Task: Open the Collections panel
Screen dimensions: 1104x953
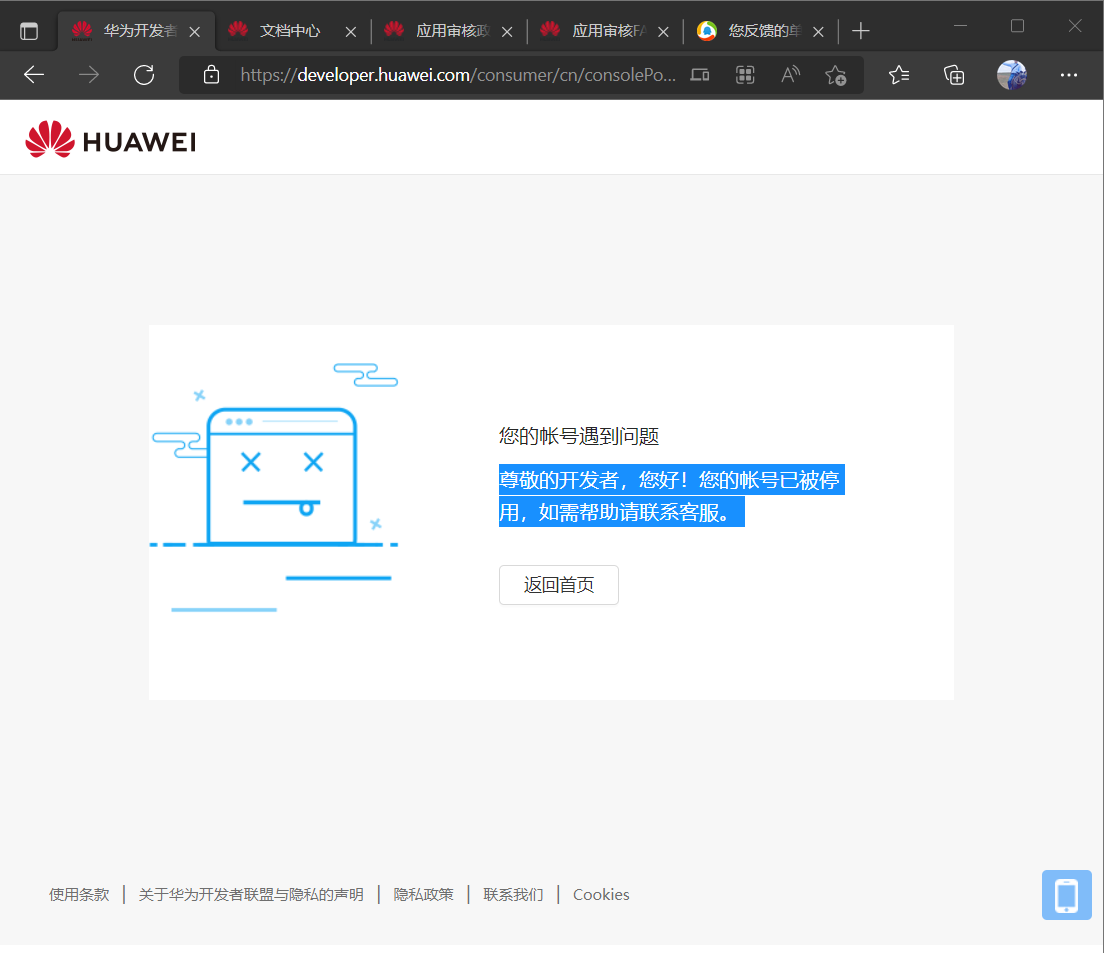Action: pyautogui.click(x=954, y=75)
